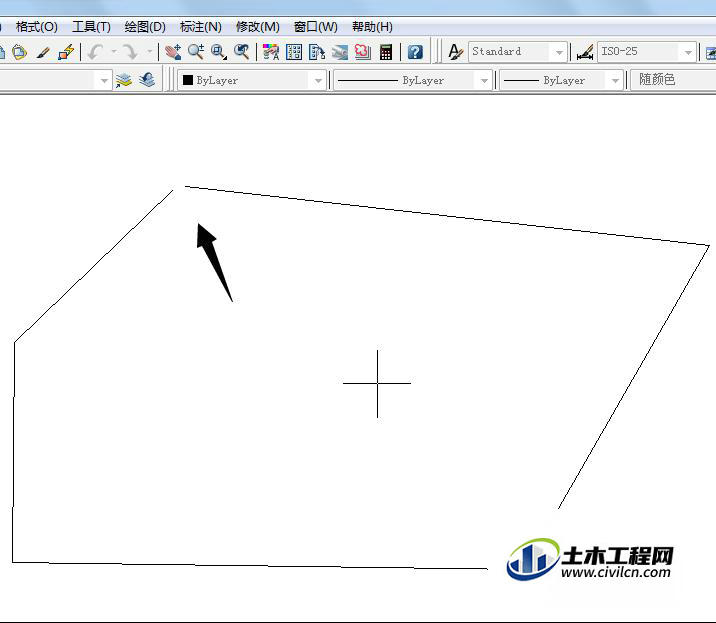Click the Help question mark icon
The width and height of the screenshot is (716, 623).
point(415,52)
